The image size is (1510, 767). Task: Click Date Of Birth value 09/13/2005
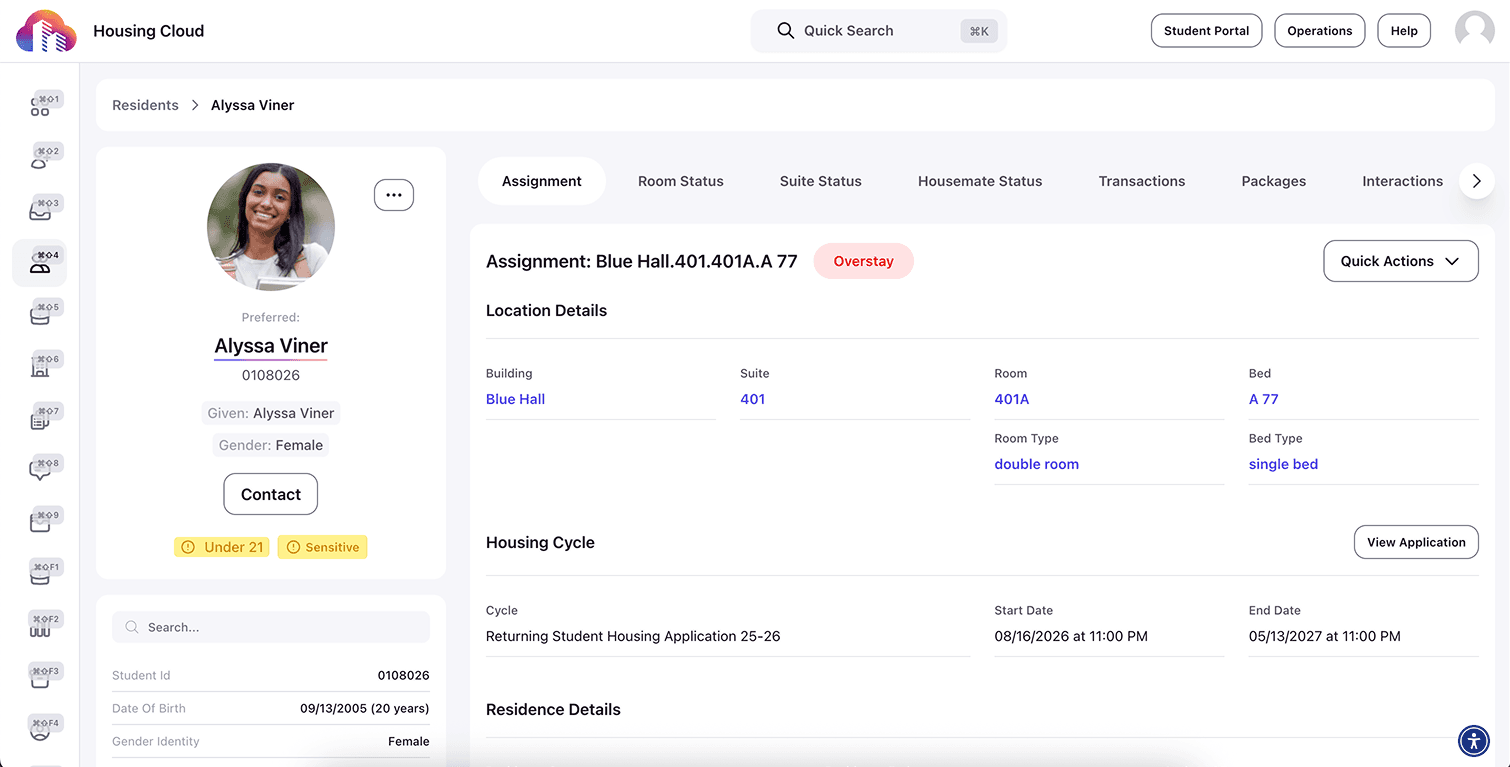365,708
